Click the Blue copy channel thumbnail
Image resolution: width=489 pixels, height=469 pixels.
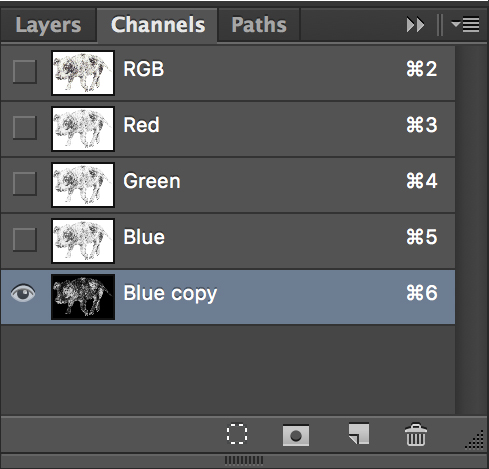point(83,297)
